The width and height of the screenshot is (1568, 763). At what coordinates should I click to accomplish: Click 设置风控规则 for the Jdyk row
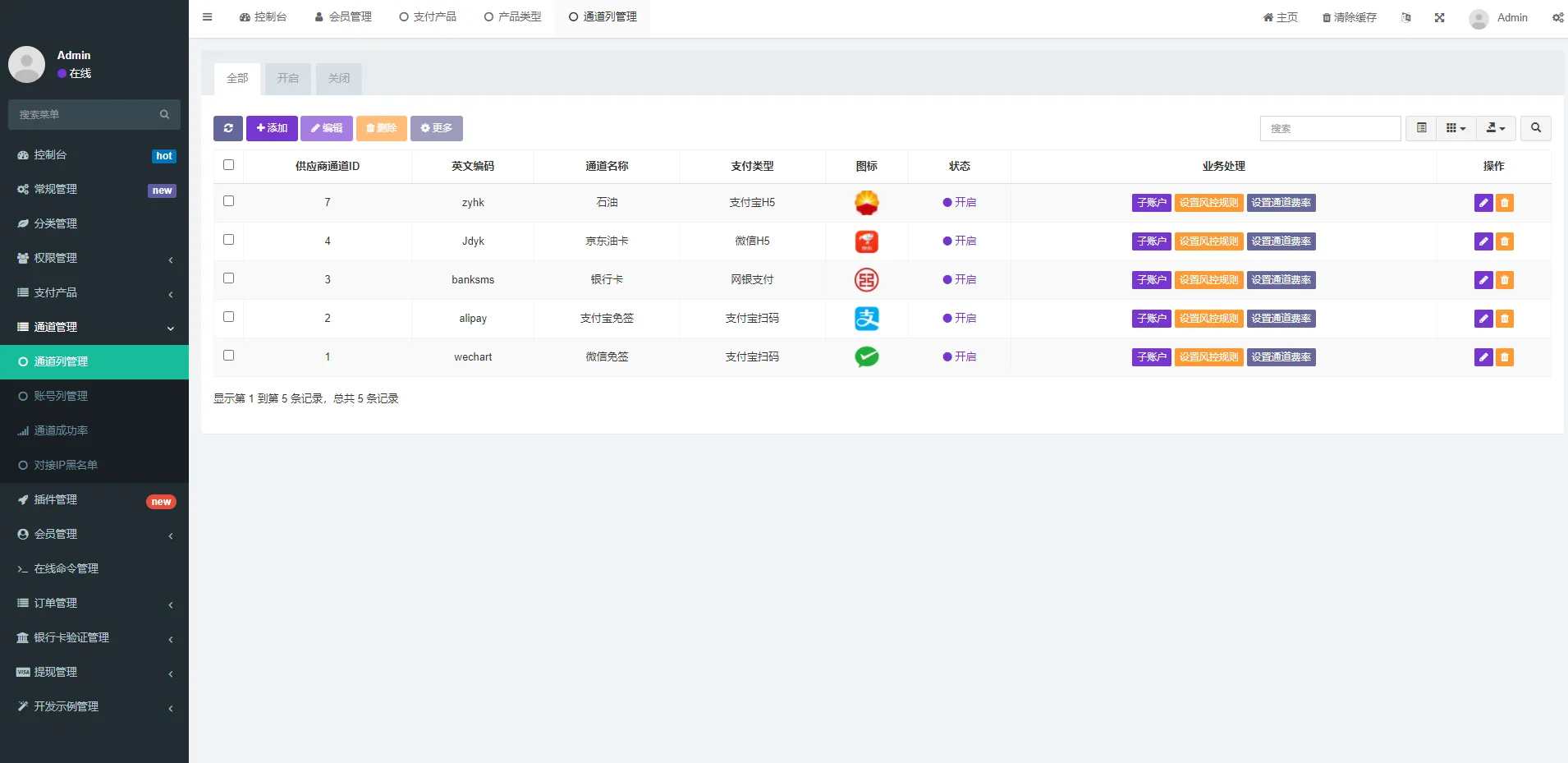tap(1209, 241)
